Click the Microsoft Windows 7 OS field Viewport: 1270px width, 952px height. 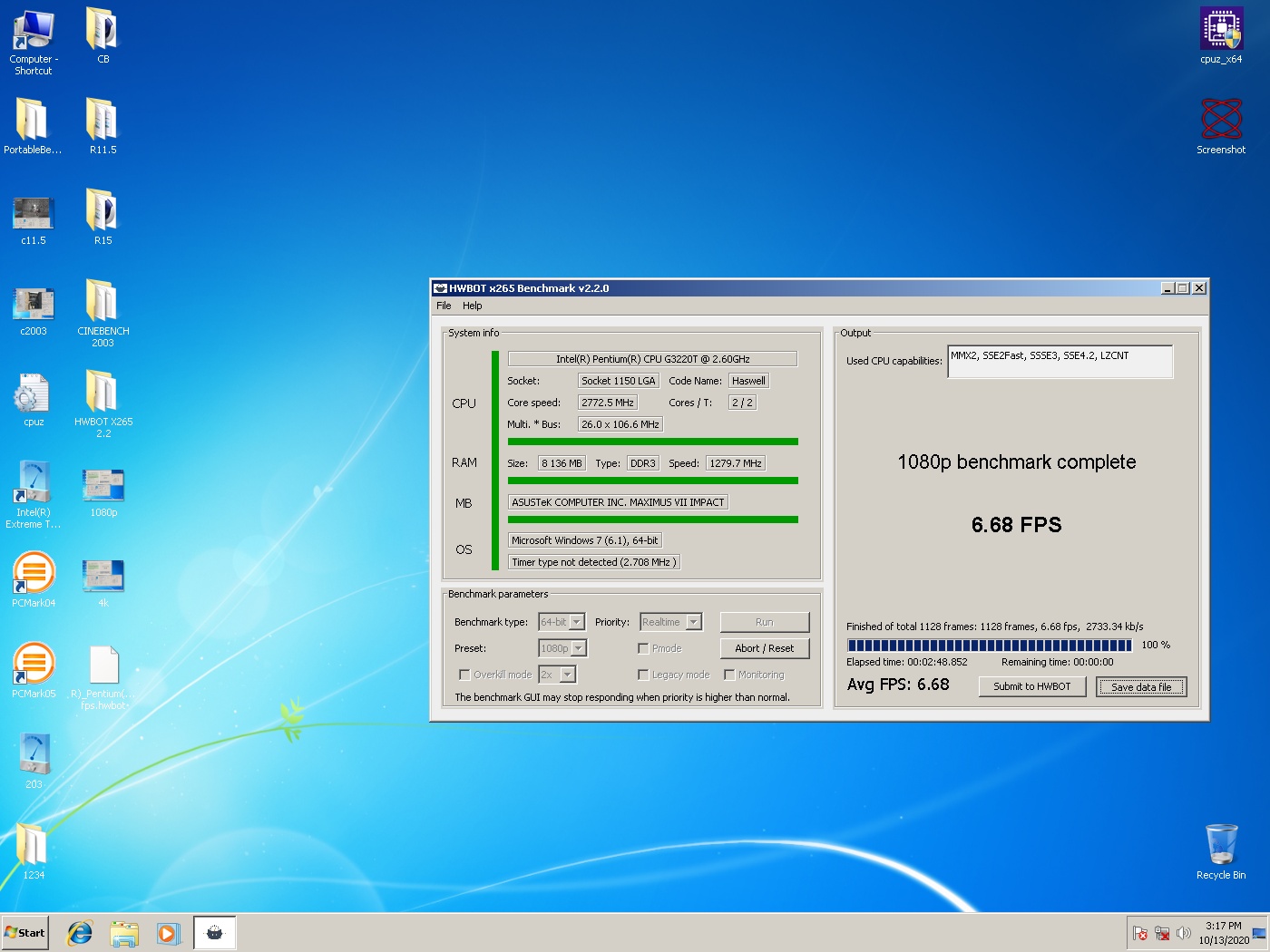pyautogui.click(x=585, y=540)
